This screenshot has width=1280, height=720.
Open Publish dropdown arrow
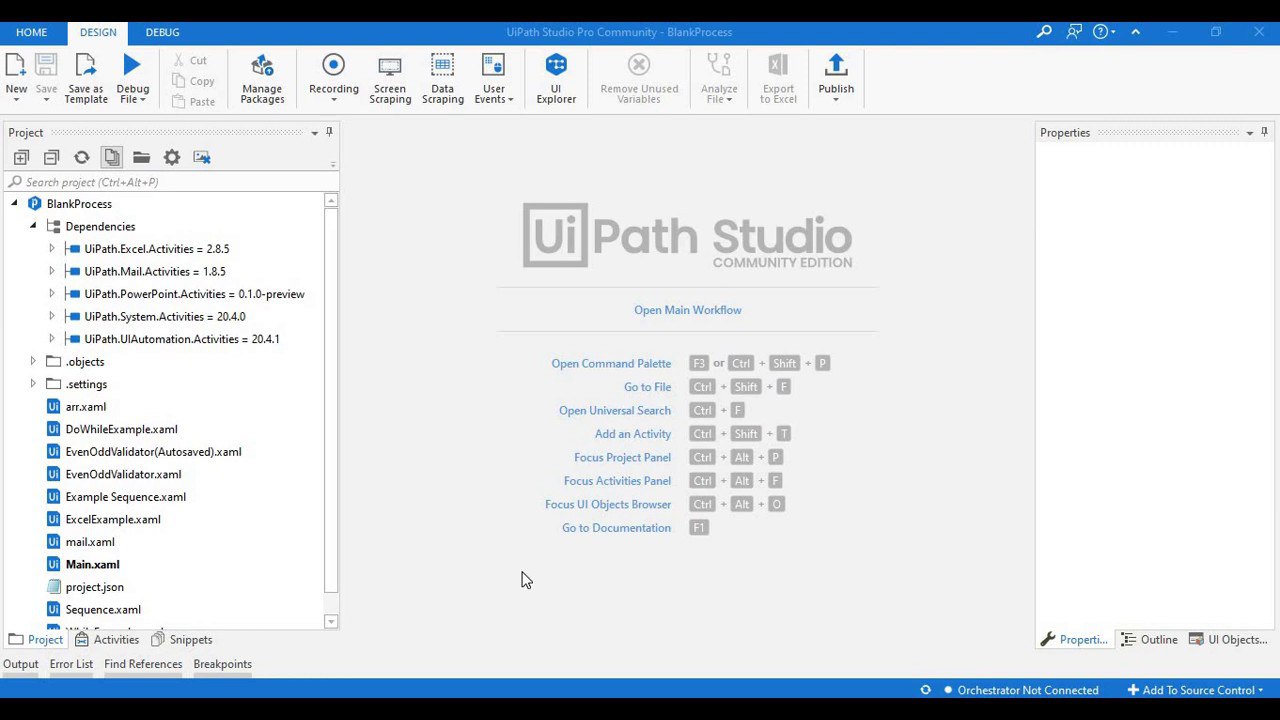coord(836,100)
